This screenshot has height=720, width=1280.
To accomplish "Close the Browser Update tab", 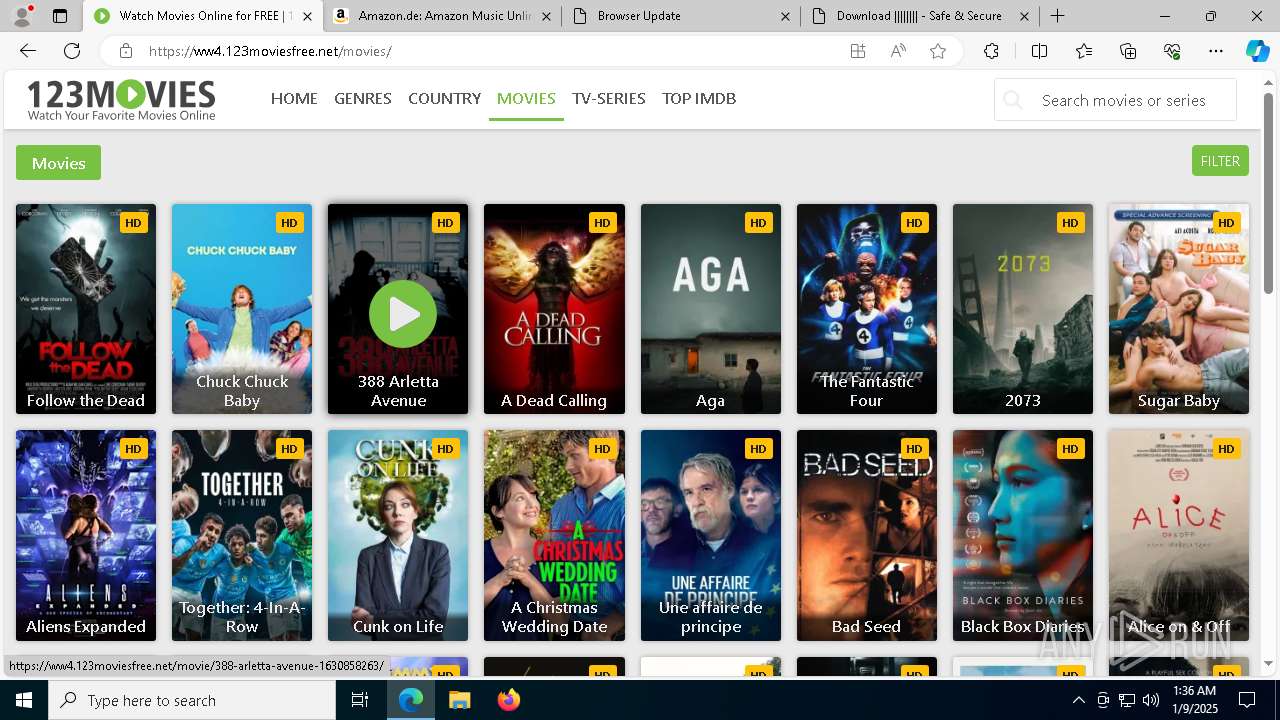I will 785,16.
